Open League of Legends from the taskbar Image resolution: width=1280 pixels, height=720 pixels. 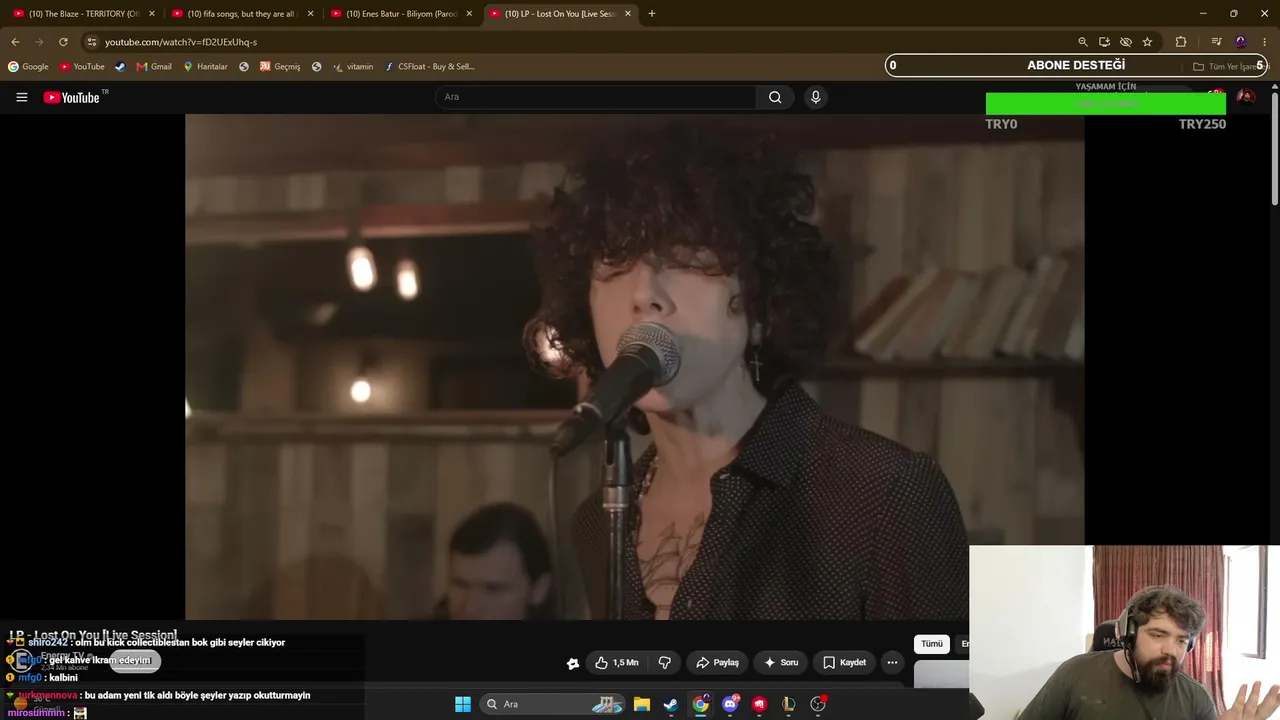[789, 704]
